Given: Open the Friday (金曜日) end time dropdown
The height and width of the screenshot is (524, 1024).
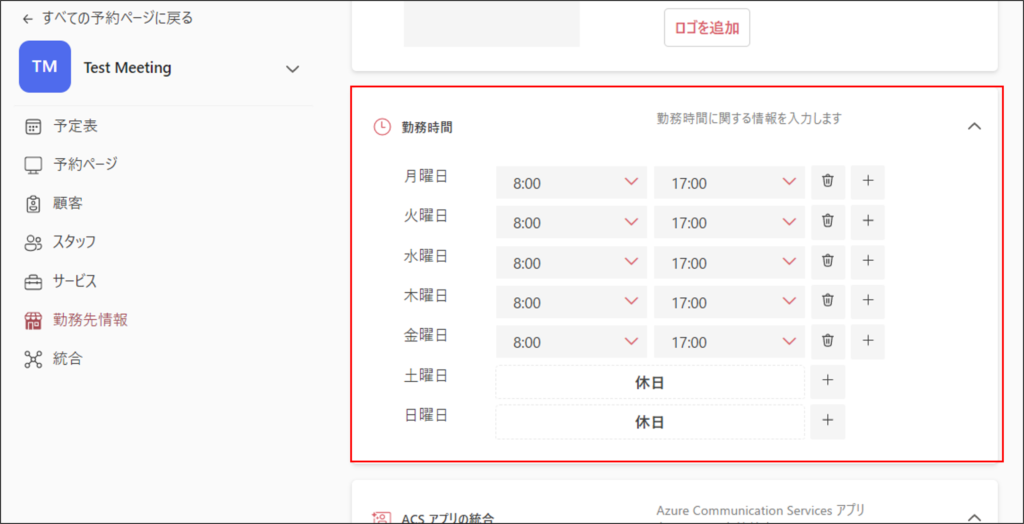Looking at the screenshot, I should [729, 342].
